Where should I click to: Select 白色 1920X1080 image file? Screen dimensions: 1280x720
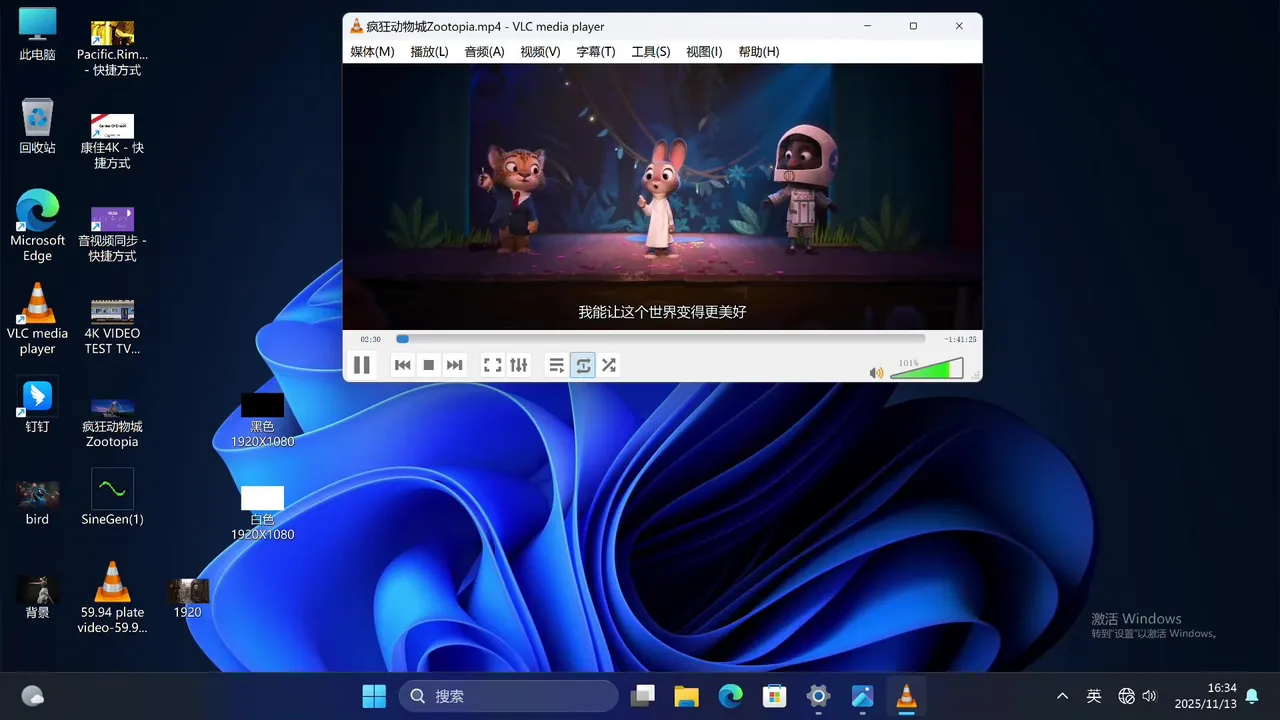[262, 513]
